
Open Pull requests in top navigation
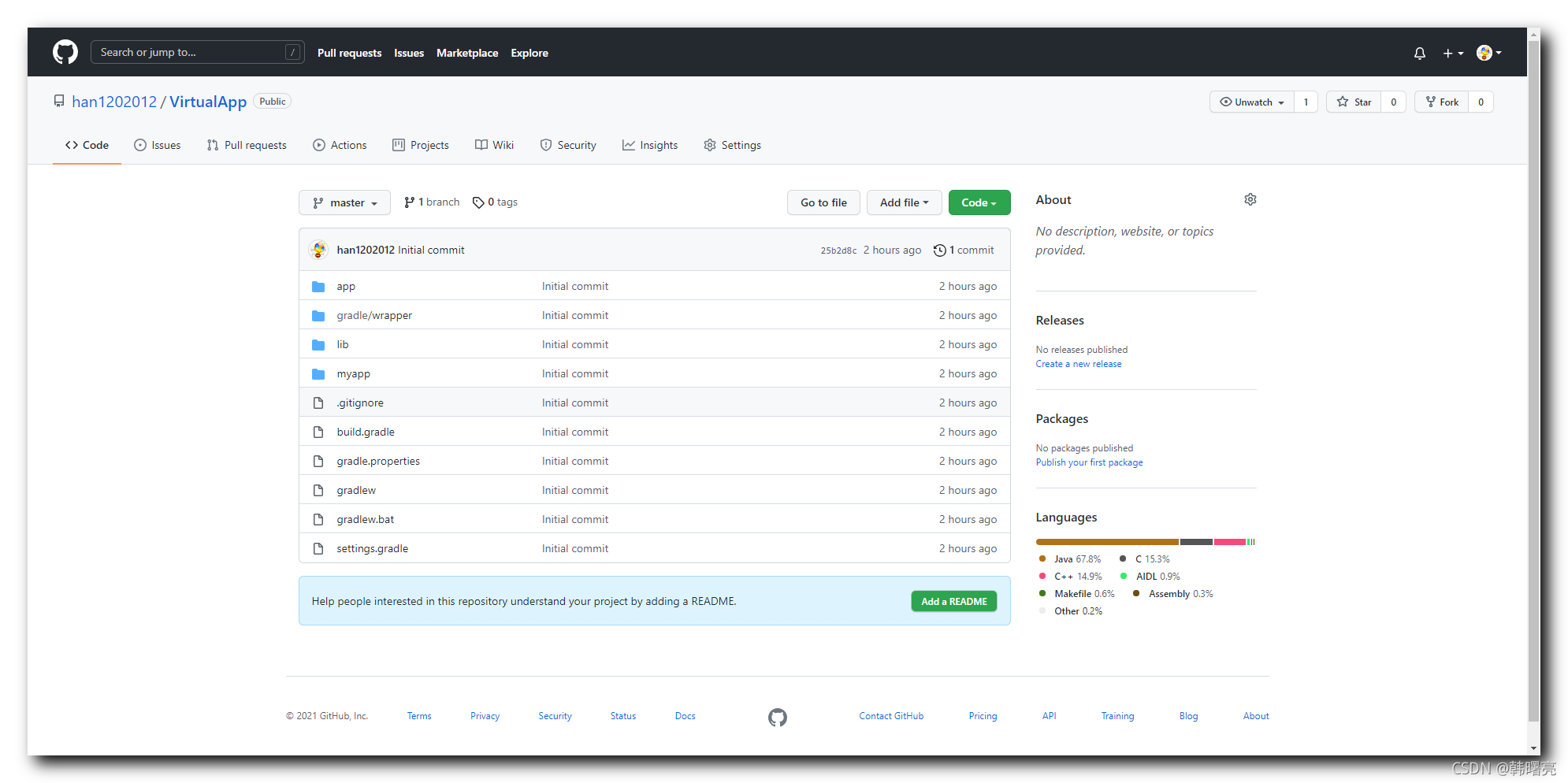349,54
